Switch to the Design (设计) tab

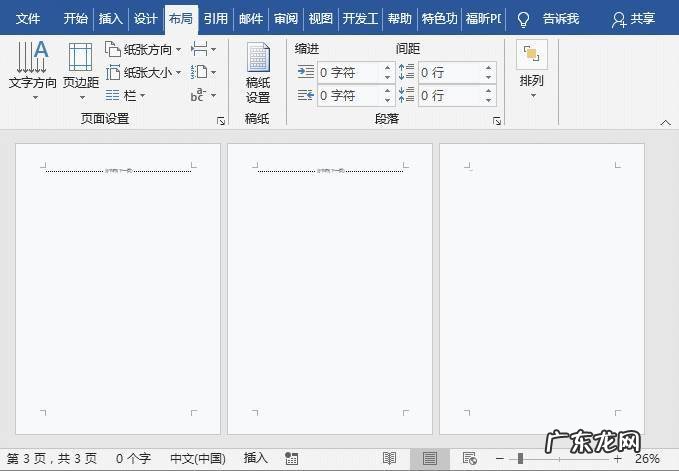[146, 19]
